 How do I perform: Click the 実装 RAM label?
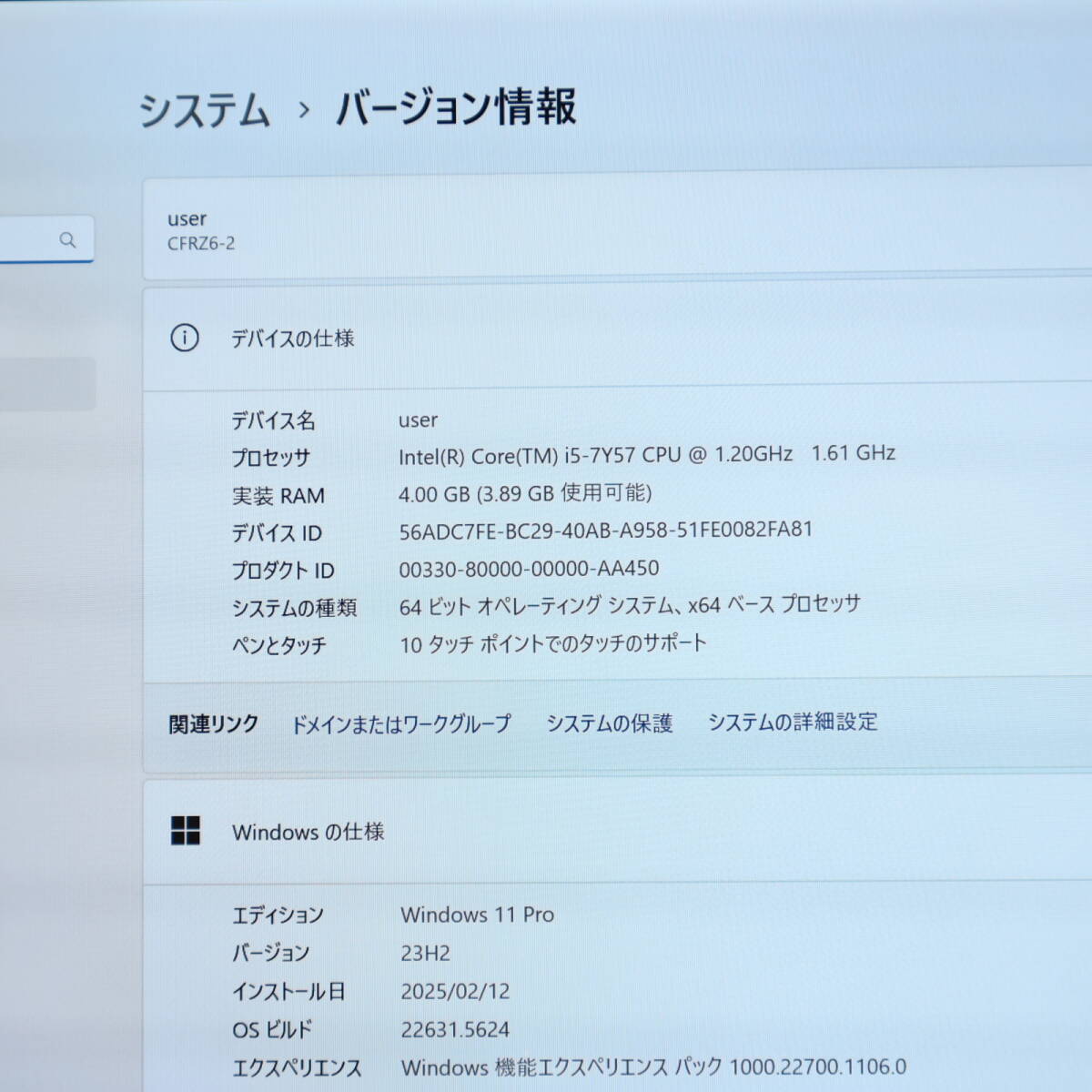[278, 496]
